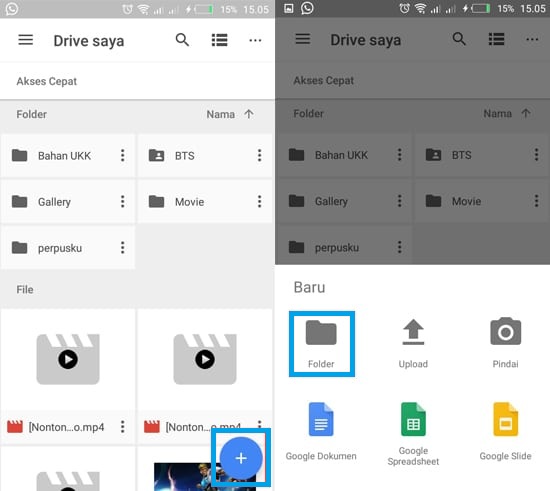Tap top overflow dots in right dimmed screen

[x=532, y=39]
